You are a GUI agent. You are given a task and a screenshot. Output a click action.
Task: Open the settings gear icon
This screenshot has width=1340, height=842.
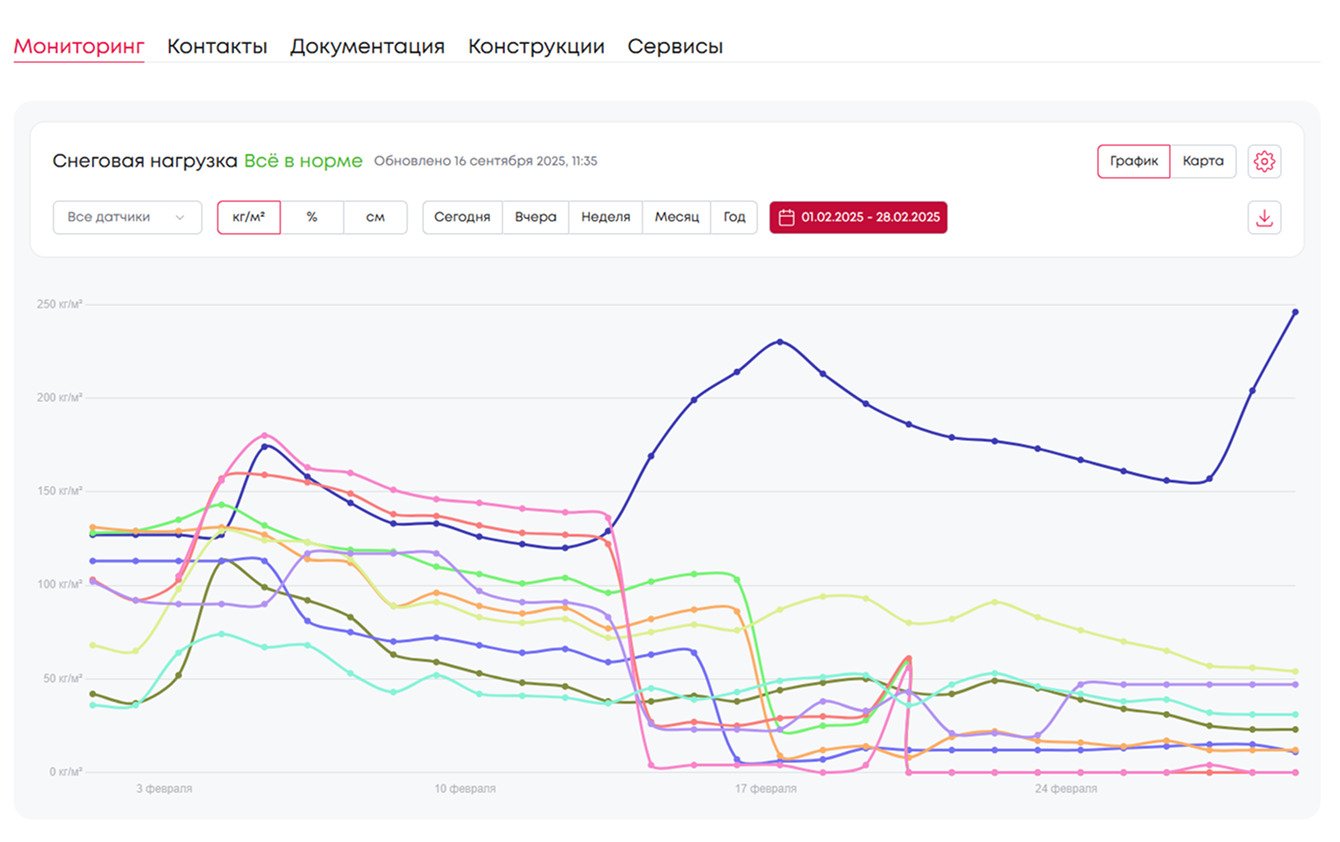(x=1264, y=161)
